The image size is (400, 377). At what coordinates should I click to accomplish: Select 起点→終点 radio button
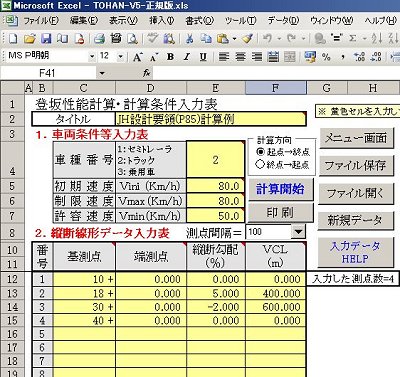coord(261,152)
